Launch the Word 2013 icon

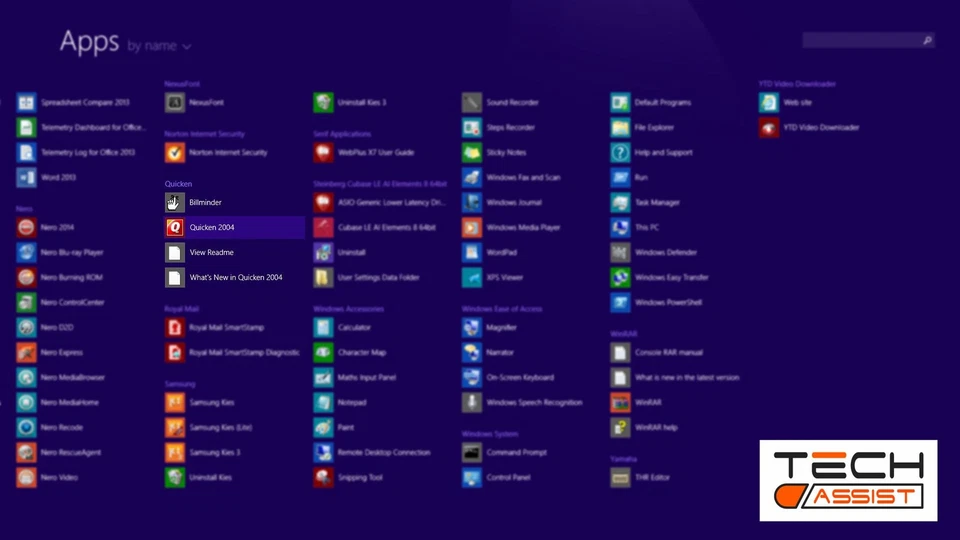[26, 178]
